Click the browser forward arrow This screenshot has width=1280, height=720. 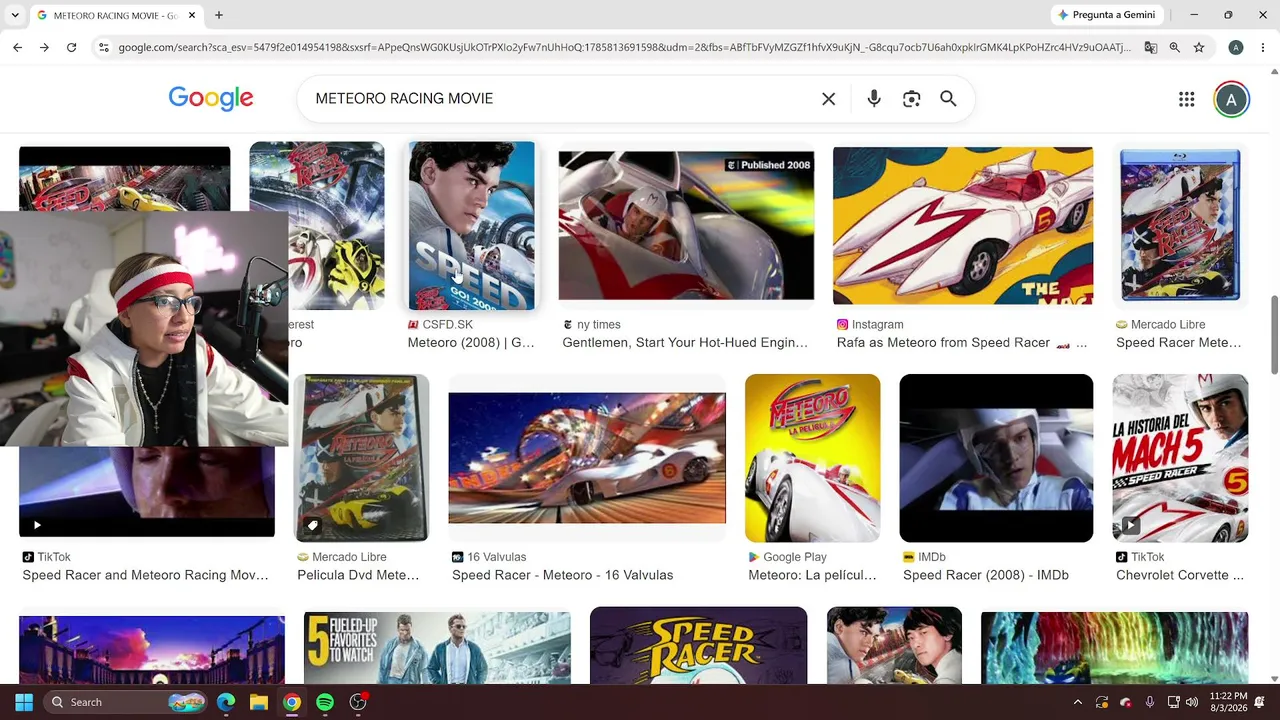coord(44,47)
